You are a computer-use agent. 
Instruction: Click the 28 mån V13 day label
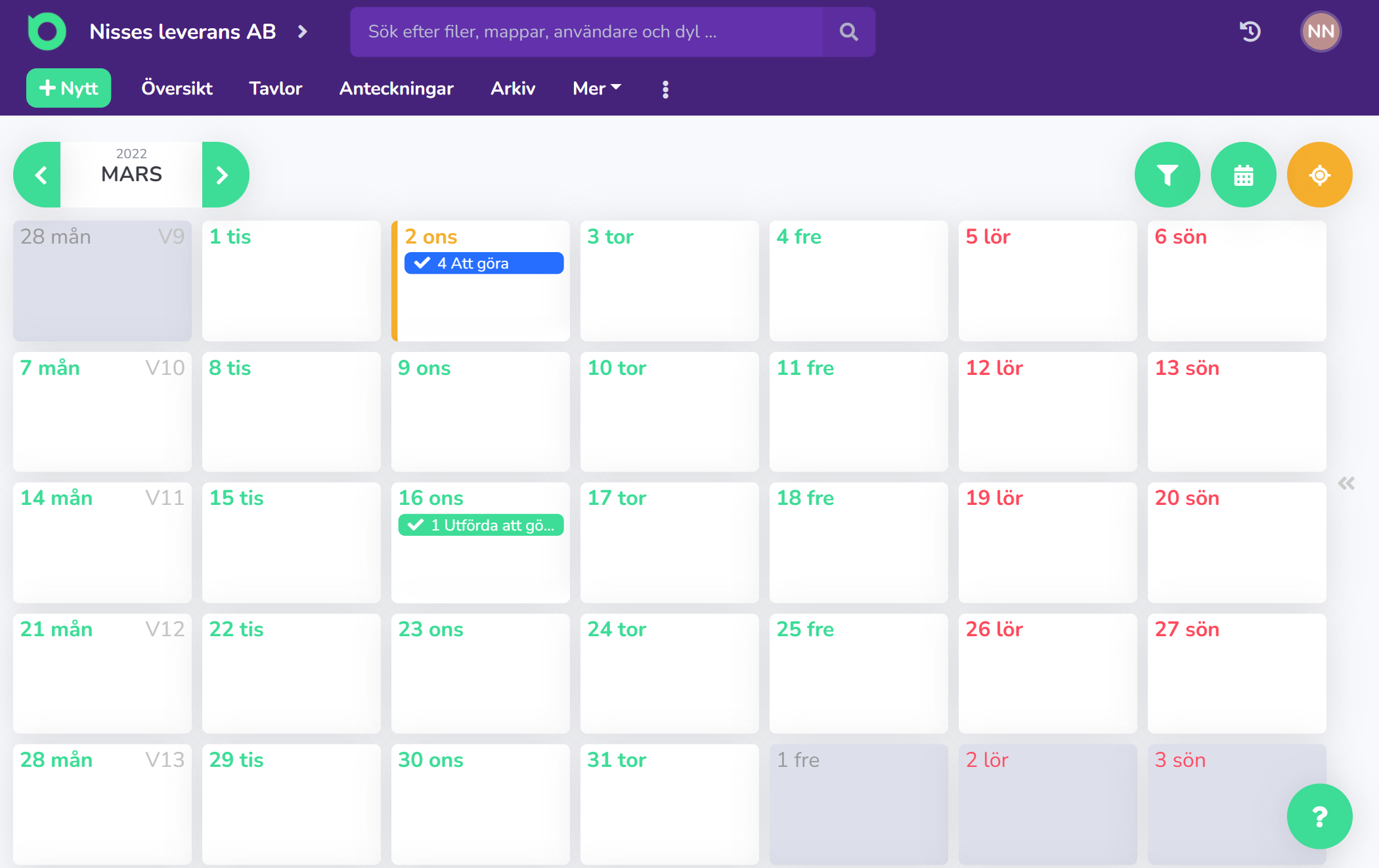click(x=56, y=760)
